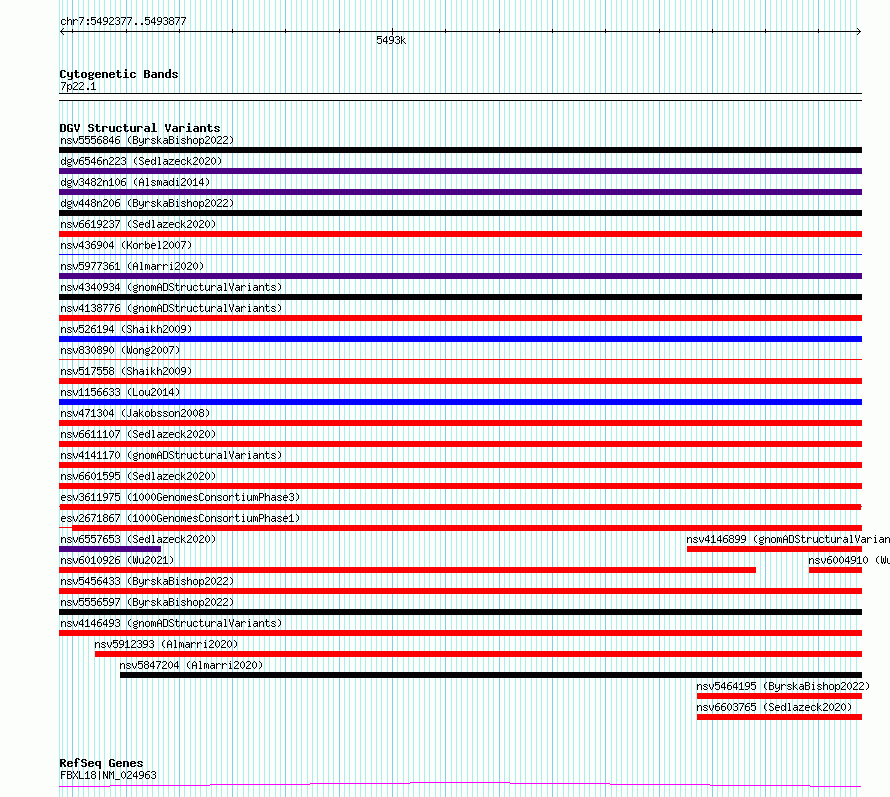This screenshot has height=797, width=890.
Task: Click the black bar under nsv5847204
Action: click(x=491, y=675)
